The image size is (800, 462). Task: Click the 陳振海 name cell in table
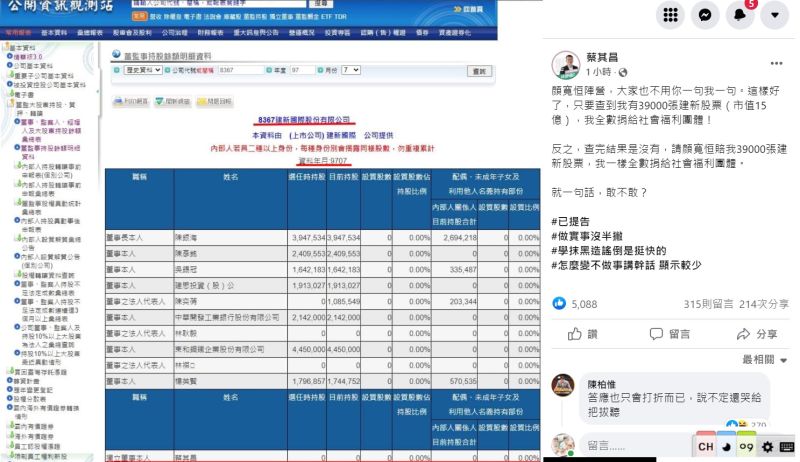pos(230,238)
